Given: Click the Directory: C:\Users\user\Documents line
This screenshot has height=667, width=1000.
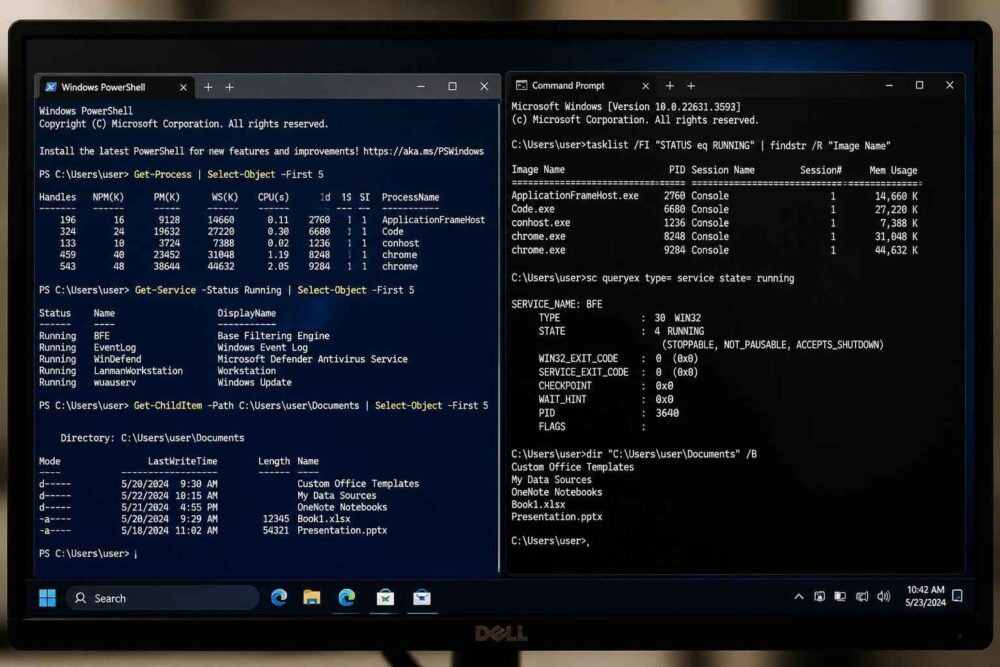Looking at the screenshot, I should click(152, 438).
